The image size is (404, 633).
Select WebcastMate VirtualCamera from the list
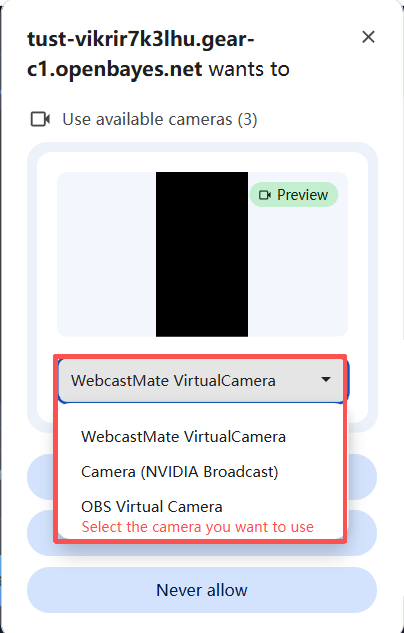coord(183,436)
